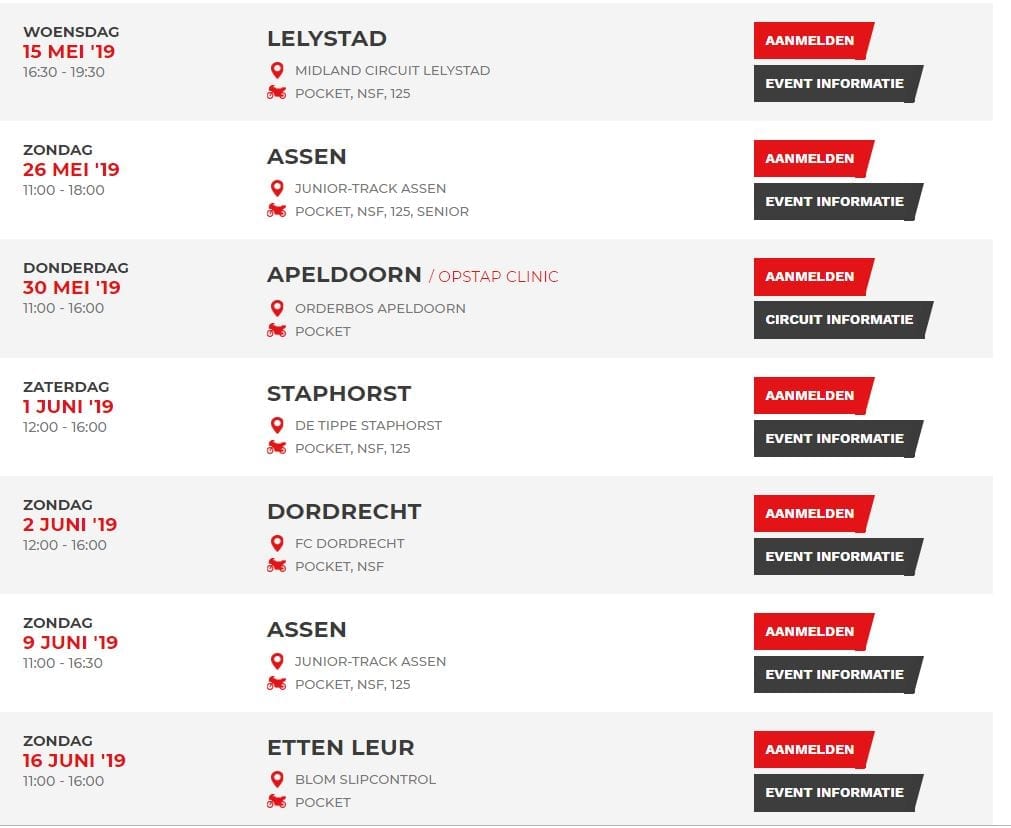Viewport: 1011px width, 828px height.
Task: Click location pin beside Blom Slipcontrol
Action: tap(277, 779)
